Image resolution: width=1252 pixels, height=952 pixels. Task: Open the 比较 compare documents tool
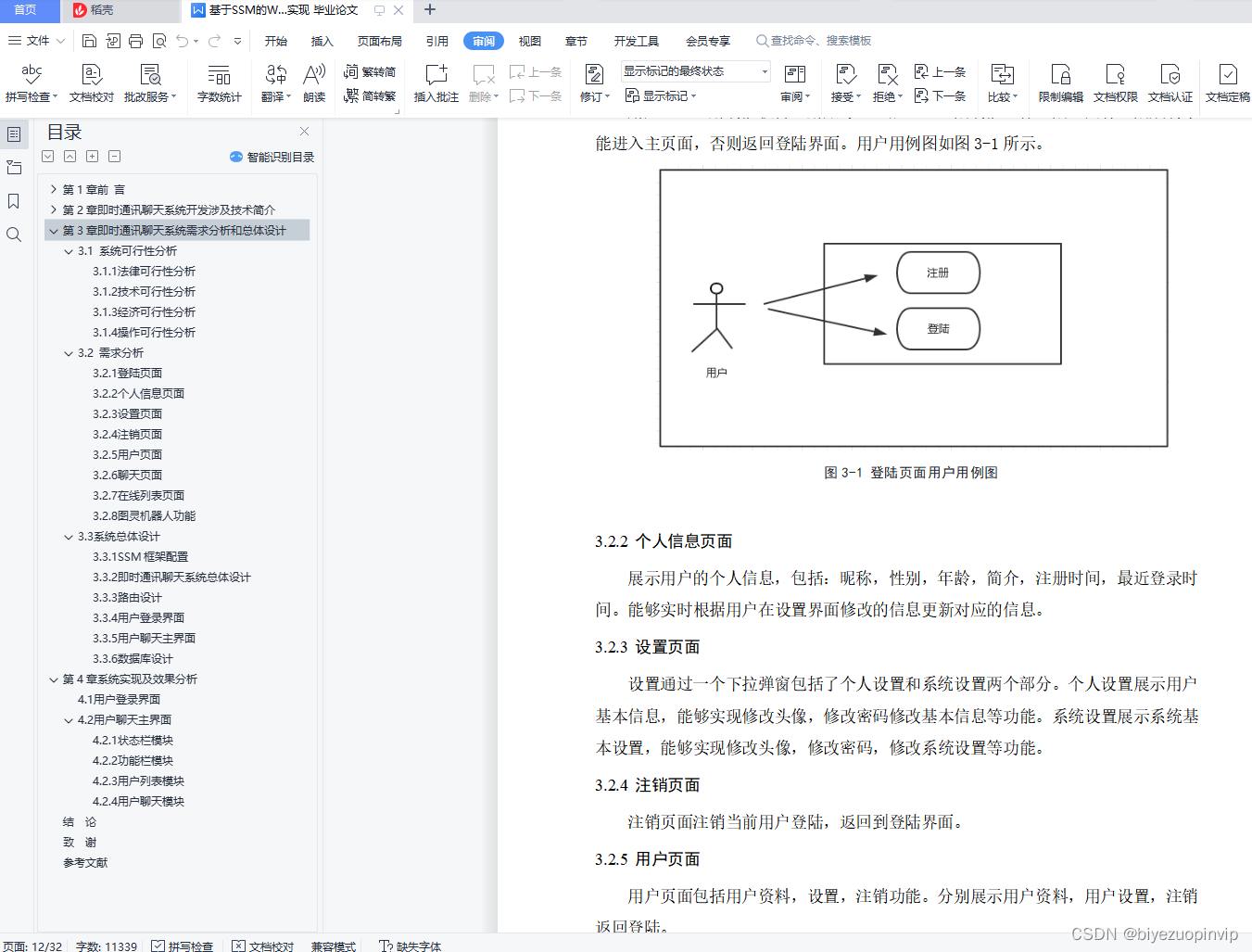(x=1002, y=83)
